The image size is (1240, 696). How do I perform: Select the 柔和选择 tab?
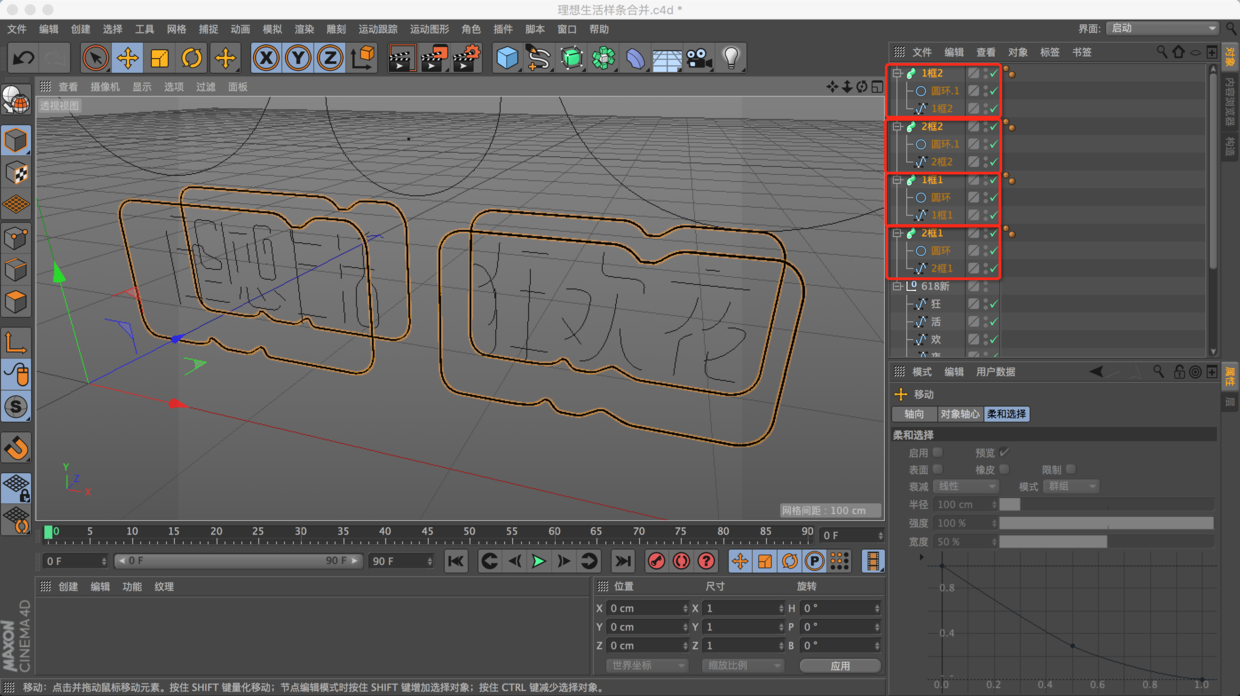pyautogui.click(x=1006, y=414)
